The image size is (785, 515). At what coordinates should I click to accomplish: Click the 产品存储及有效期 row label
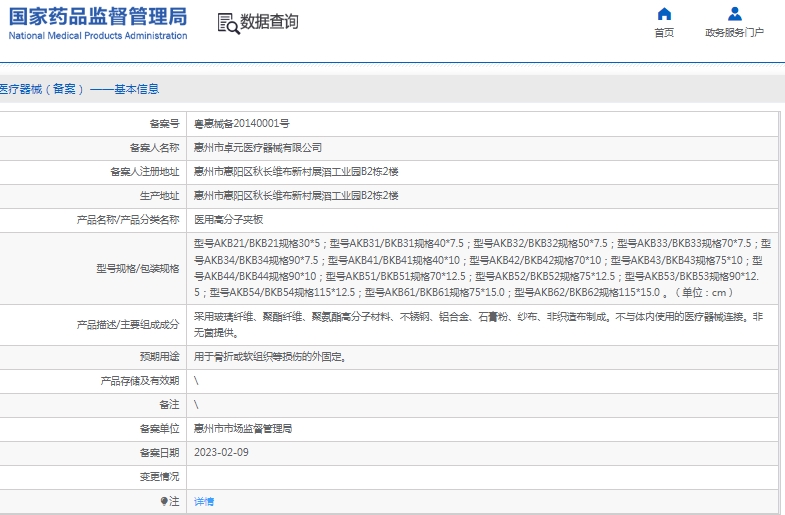[x=140, y=381]
